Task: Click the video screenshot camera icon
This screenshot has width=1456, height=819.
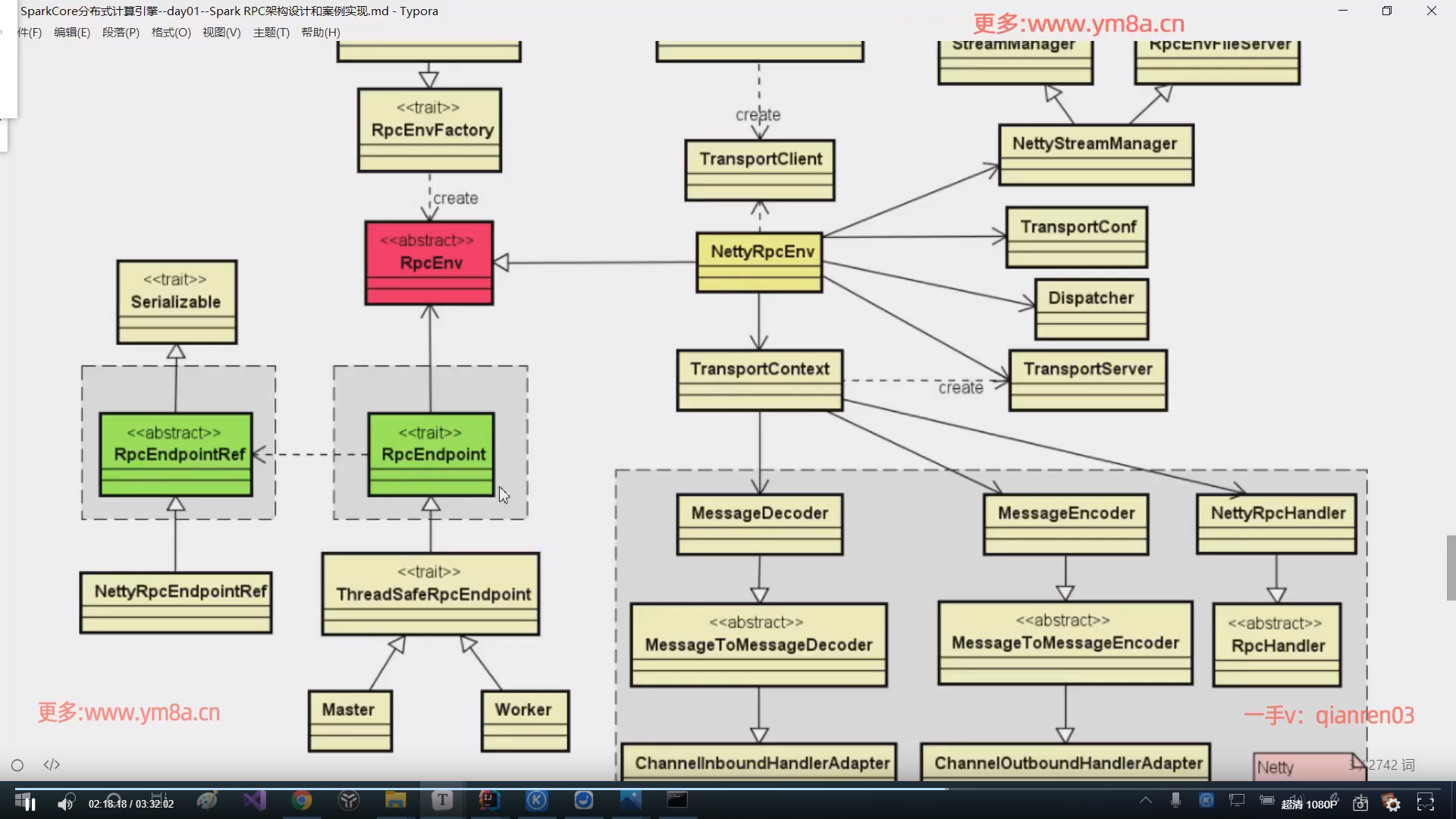Action: [x=1360, y=804]
